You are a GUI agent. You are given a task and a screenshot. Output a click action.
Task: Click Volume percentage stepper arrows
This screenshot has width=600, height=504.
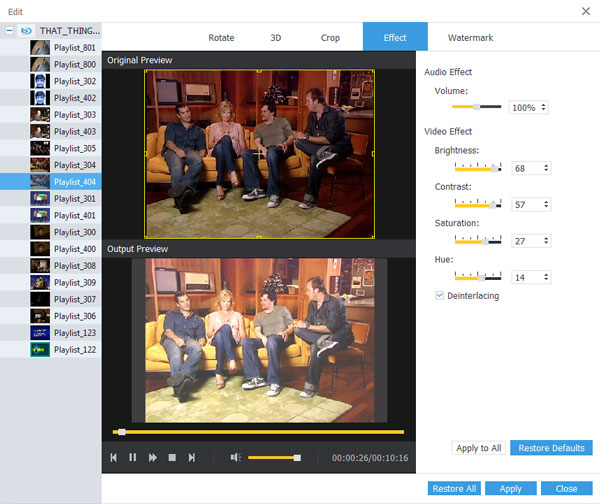click(543, 107)
